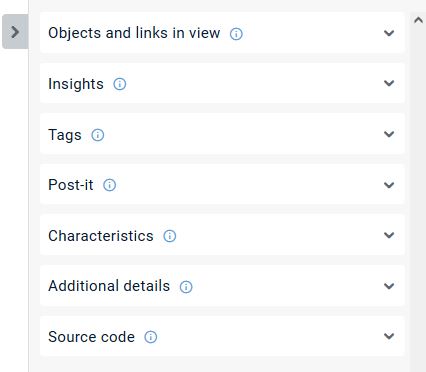426x372 pixels.
Task: Click the Additional details info icon
Action: (x=186, y=287)
